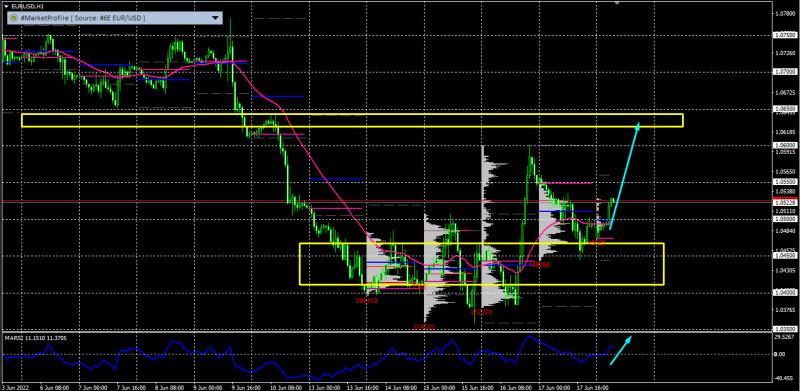Click the 1.04000 price axis level
This screenshot has width=800, height=391.
pos(785,292)
